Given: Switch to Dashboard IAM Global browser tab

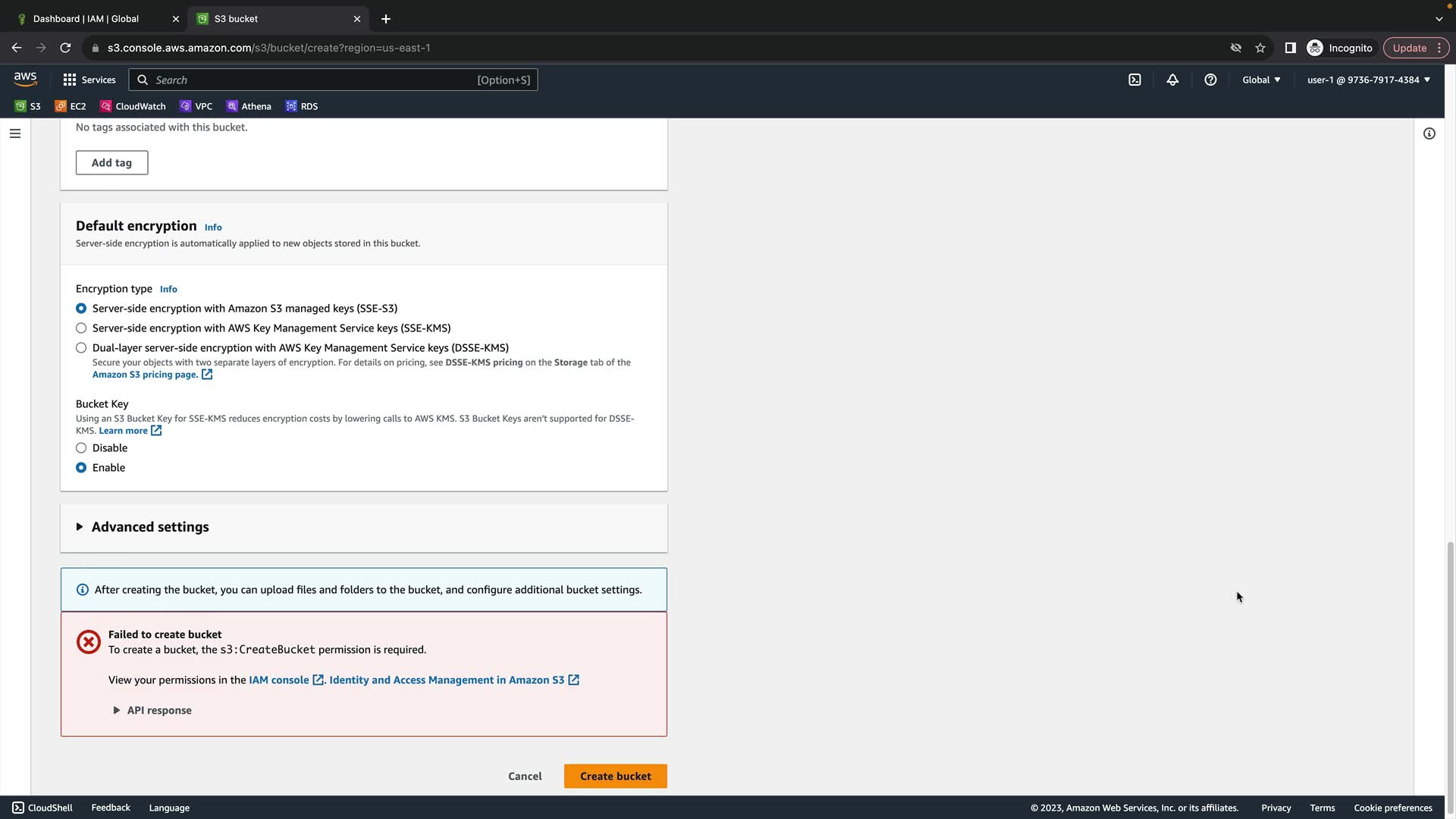Looking at the screenshot, I should coord(86,19).
